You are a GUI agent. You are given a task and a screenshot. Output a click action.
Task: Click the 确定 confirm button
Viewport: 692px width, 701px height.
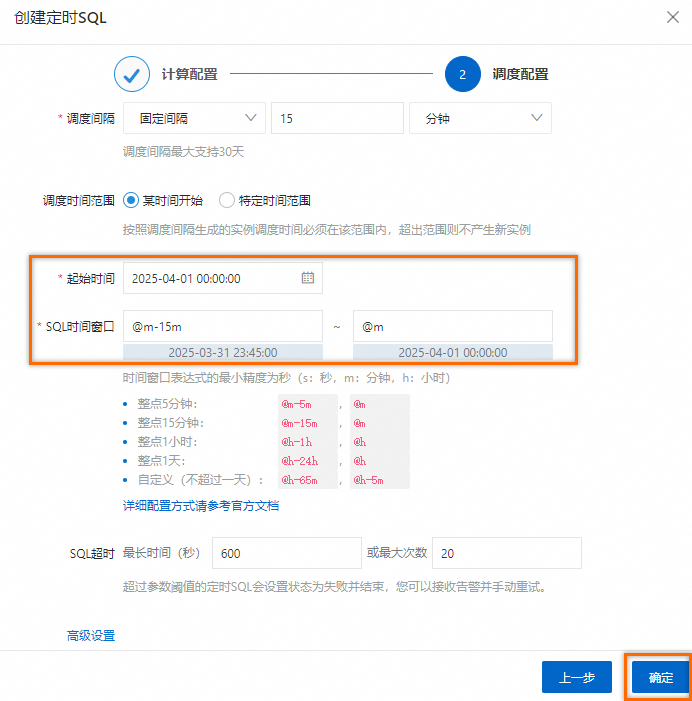[661, 677]
